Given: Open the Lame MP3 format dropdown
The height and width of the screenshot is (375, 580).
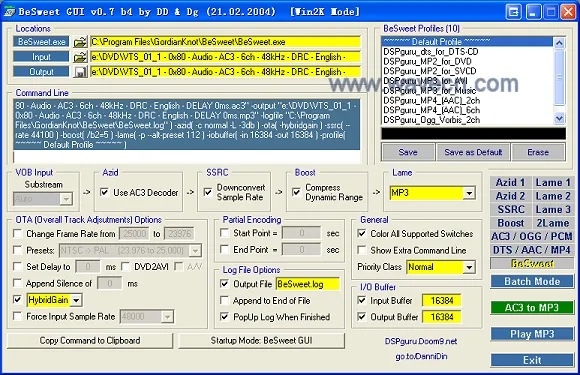Looking at the screenshot, I should pos(469,193).
